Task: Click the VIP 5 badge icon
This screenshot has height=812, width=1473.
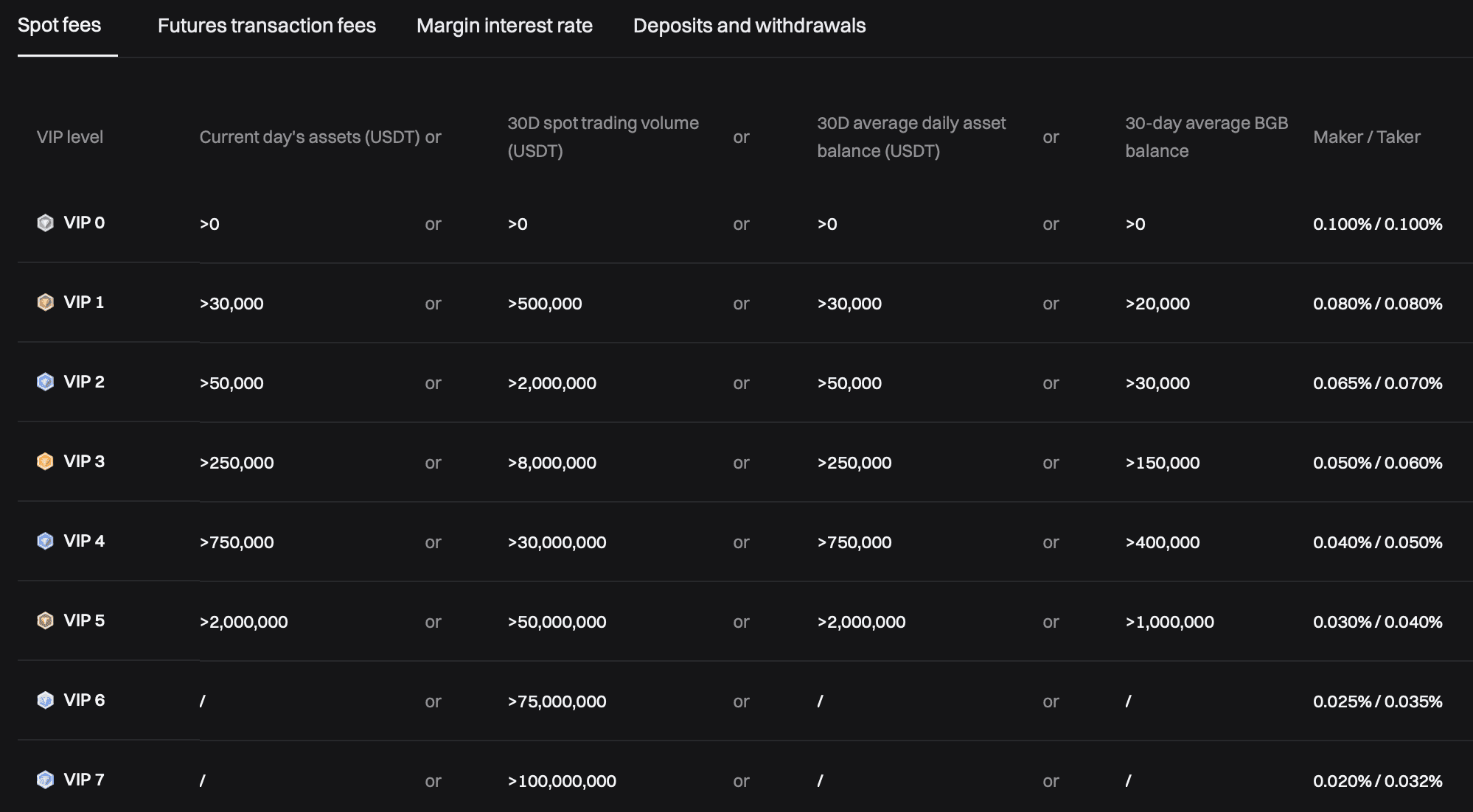Action: [45, 620]
